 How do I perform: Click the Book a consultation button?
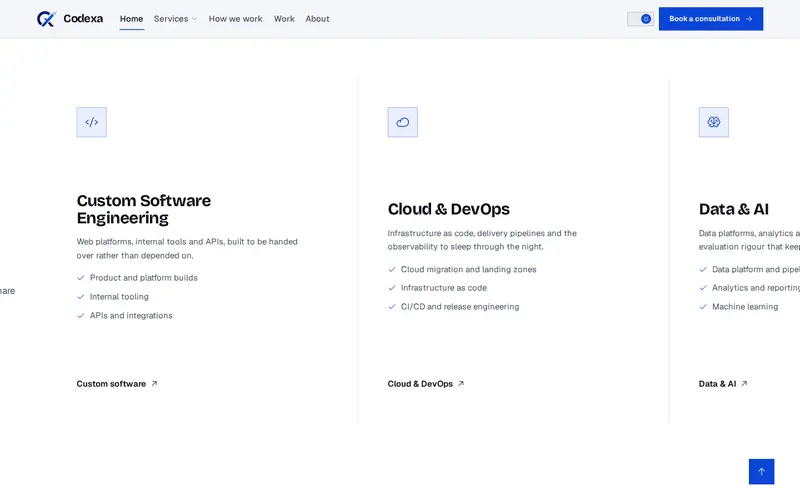click(711, 19)
